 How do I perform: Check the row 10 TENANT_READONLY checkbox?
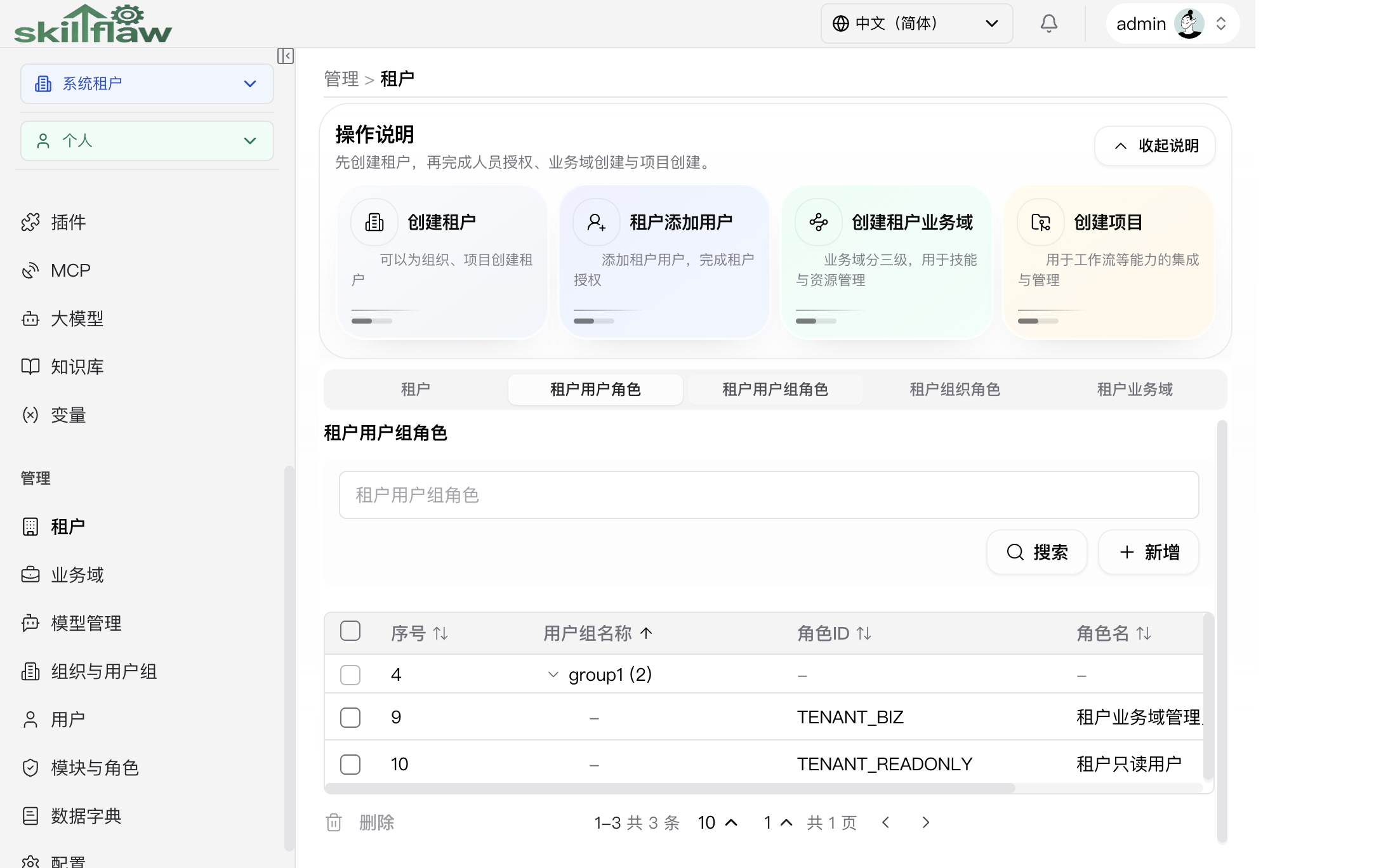[x=350, y=765]
